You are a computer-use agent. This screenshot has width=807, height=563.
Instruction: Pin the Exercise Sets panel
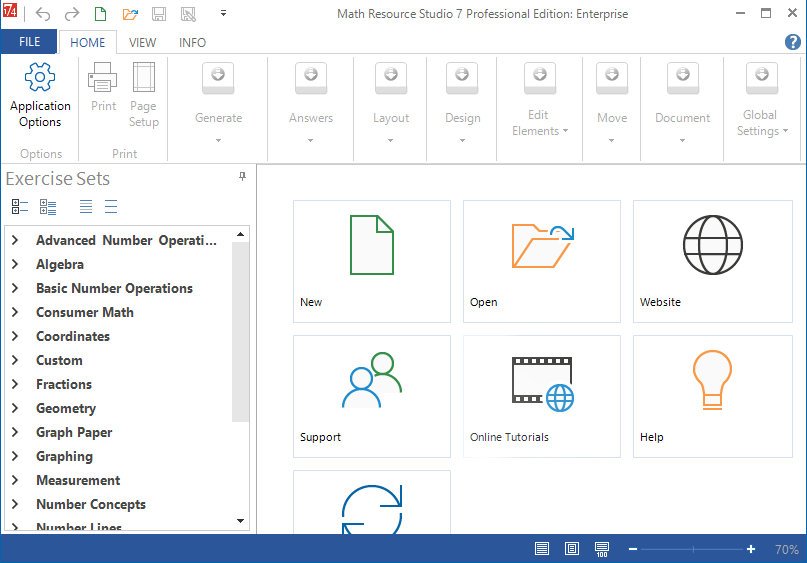tap(242, 177)
